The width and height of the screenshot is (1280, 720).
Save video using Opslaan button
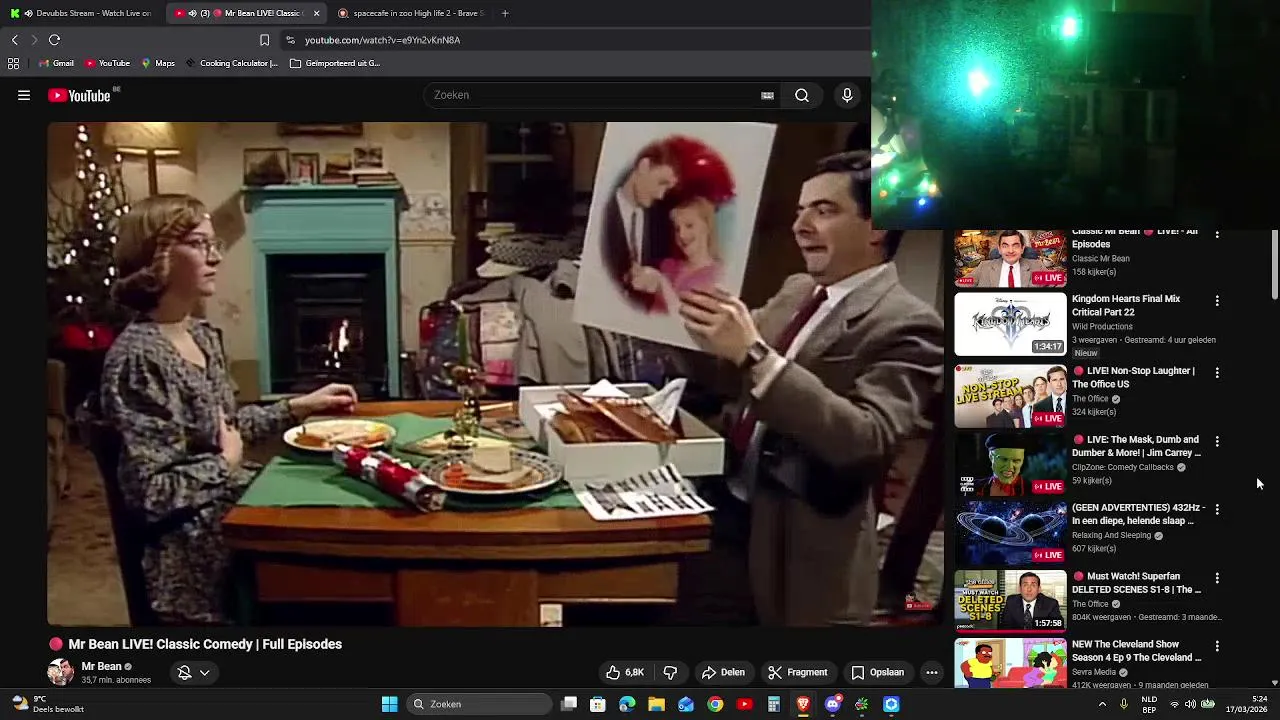coord(877,672)
